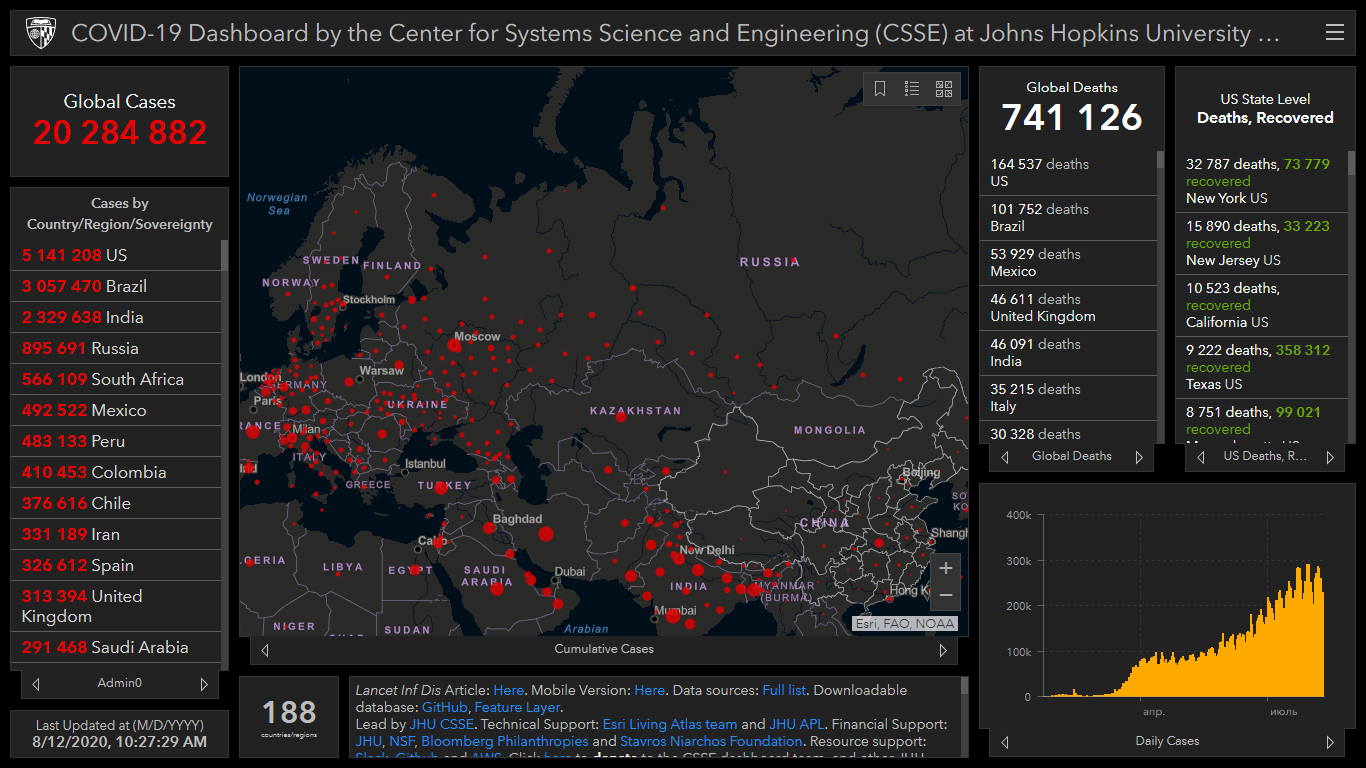
Task: Open the hamburger menu in the header
Action: click(x=1334, y=33)
